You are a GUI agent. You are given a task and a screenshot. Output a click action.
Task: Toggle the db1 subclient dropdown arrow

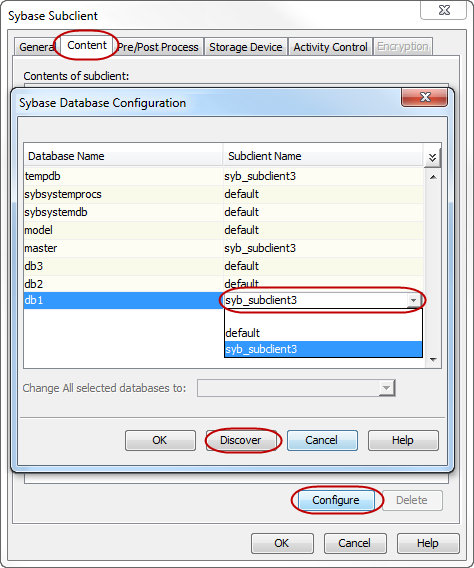(x=414, y=300)
